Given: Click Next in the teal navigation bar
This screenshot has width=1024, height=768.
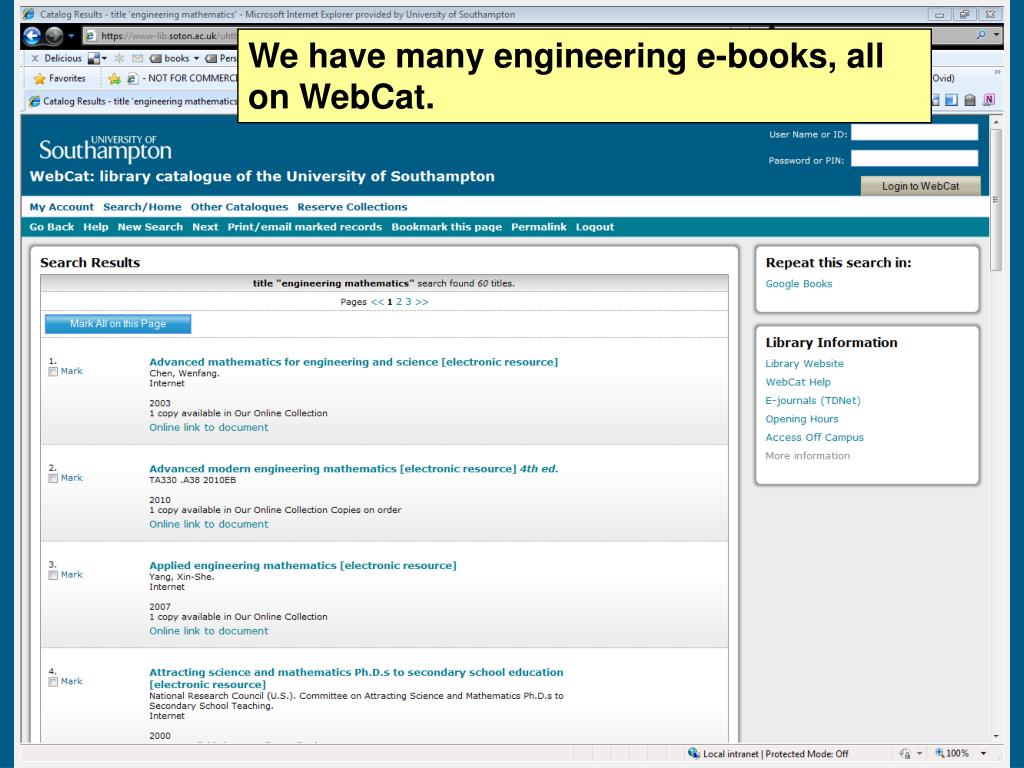Looking at the screenshot, I should pyautogui.click(x=205, y=227).
